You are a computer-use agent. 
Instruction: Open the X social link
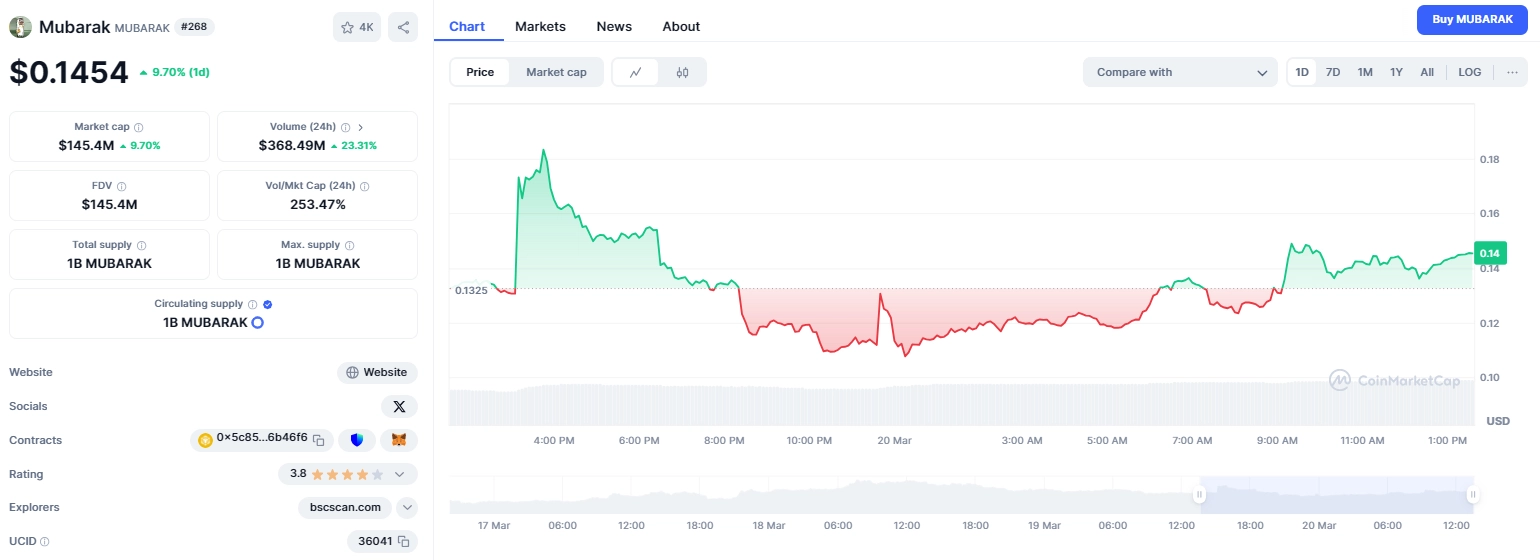coord(399,406)
